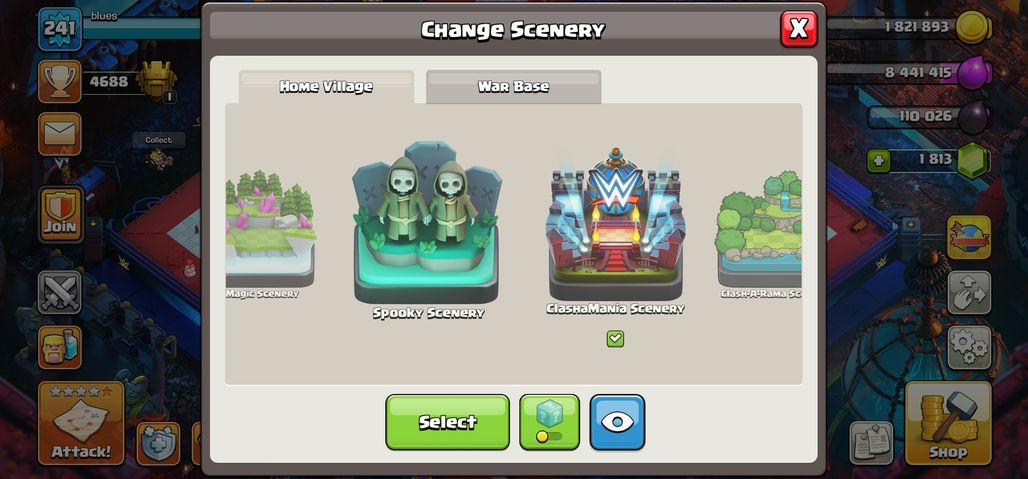Switch to the War Base tab

coord(513,86)
